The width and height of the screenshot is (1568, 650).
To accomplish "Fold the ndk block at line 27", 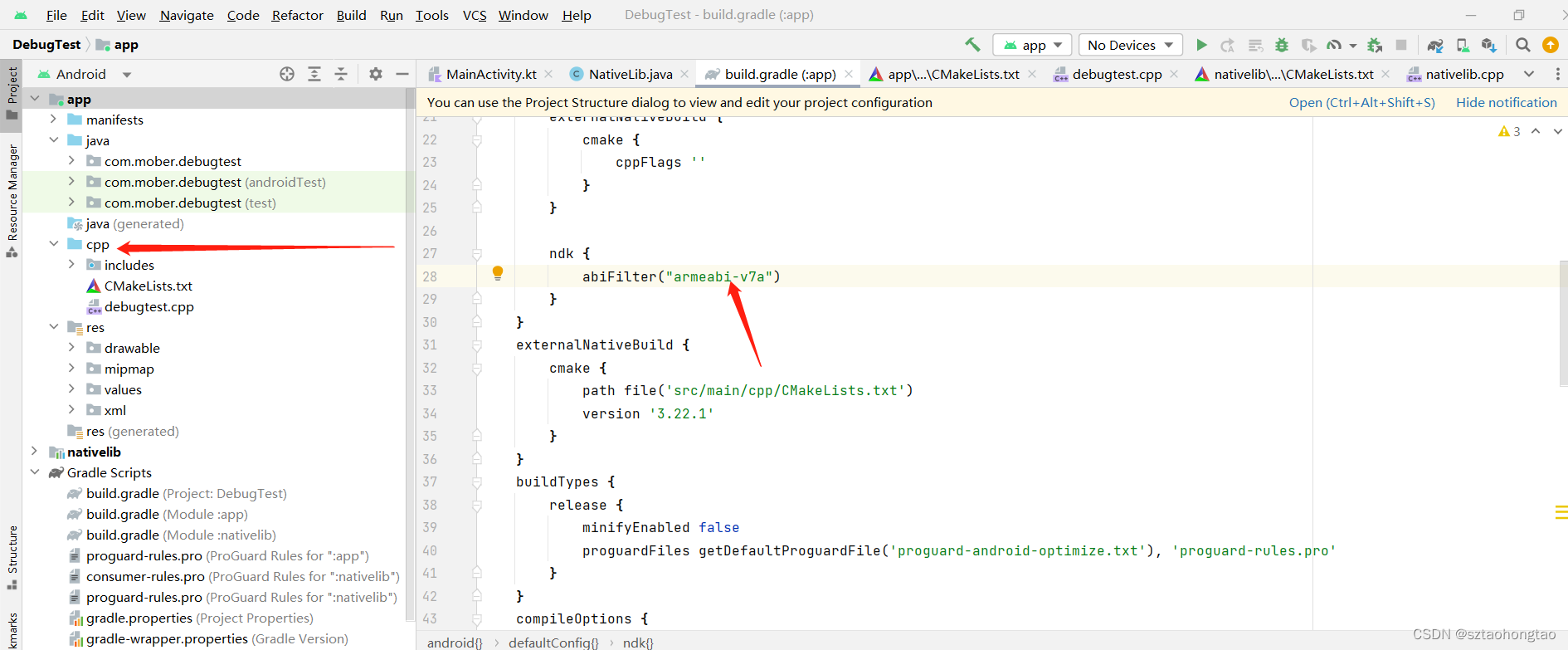I will (477, 254).
